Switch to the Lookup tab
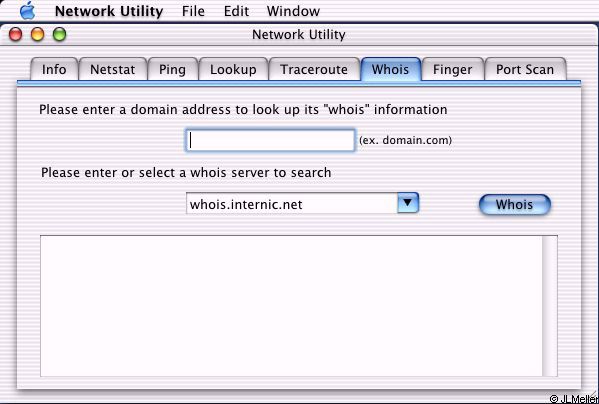The width and height of the screenshot is (599, 404). (233, 69)
